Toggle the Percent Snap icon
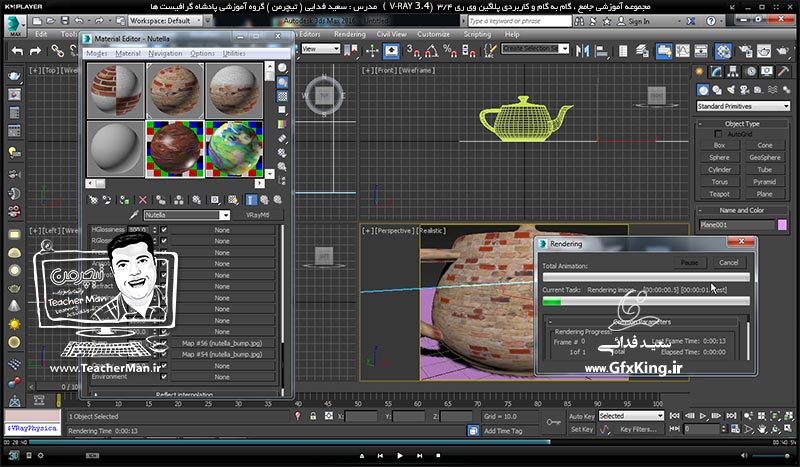800x467 pixels. click(449, 51)
